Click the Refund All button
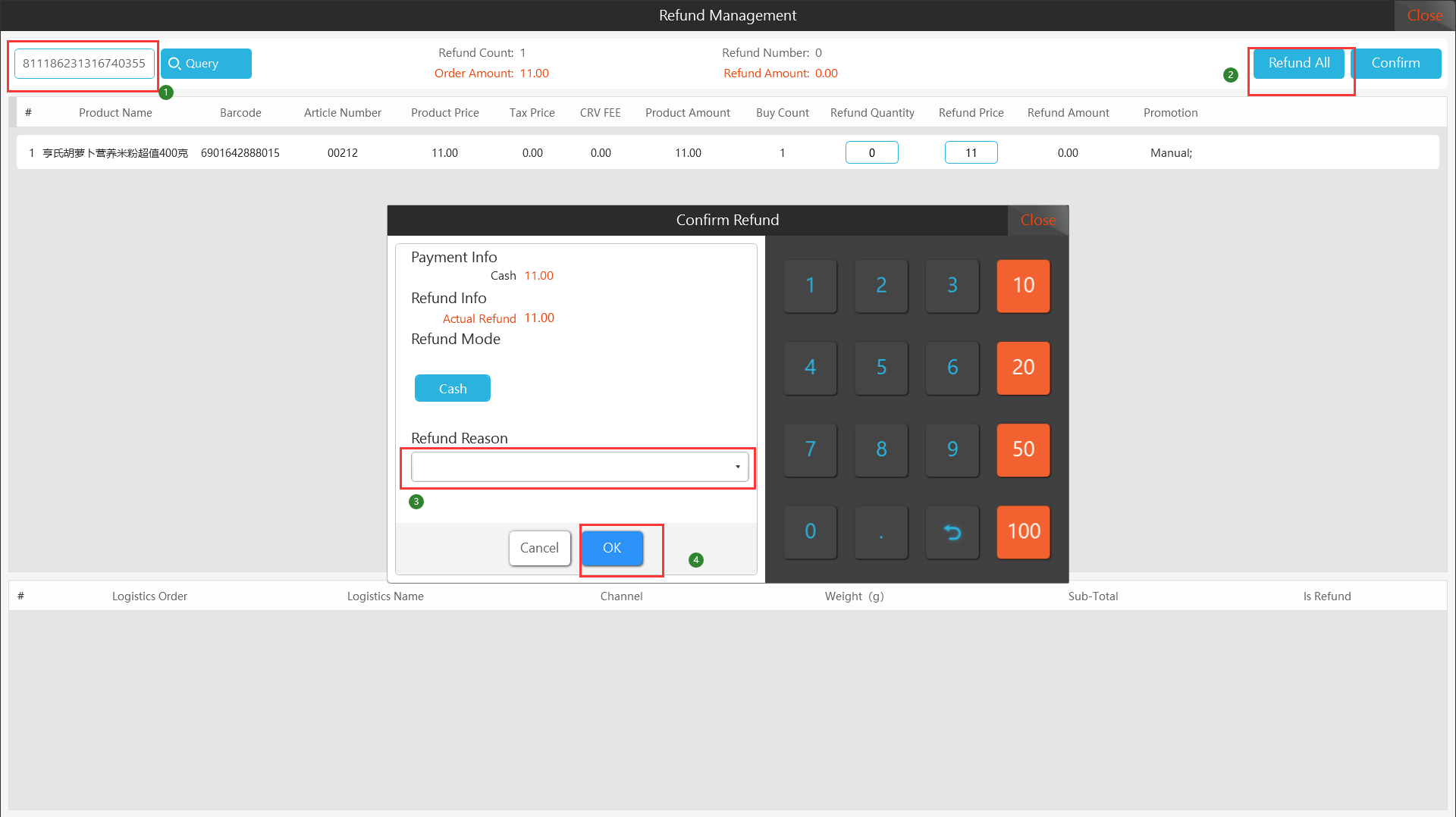The height and width of the screenshot is (817, 1456). [x=1298, y=64]
